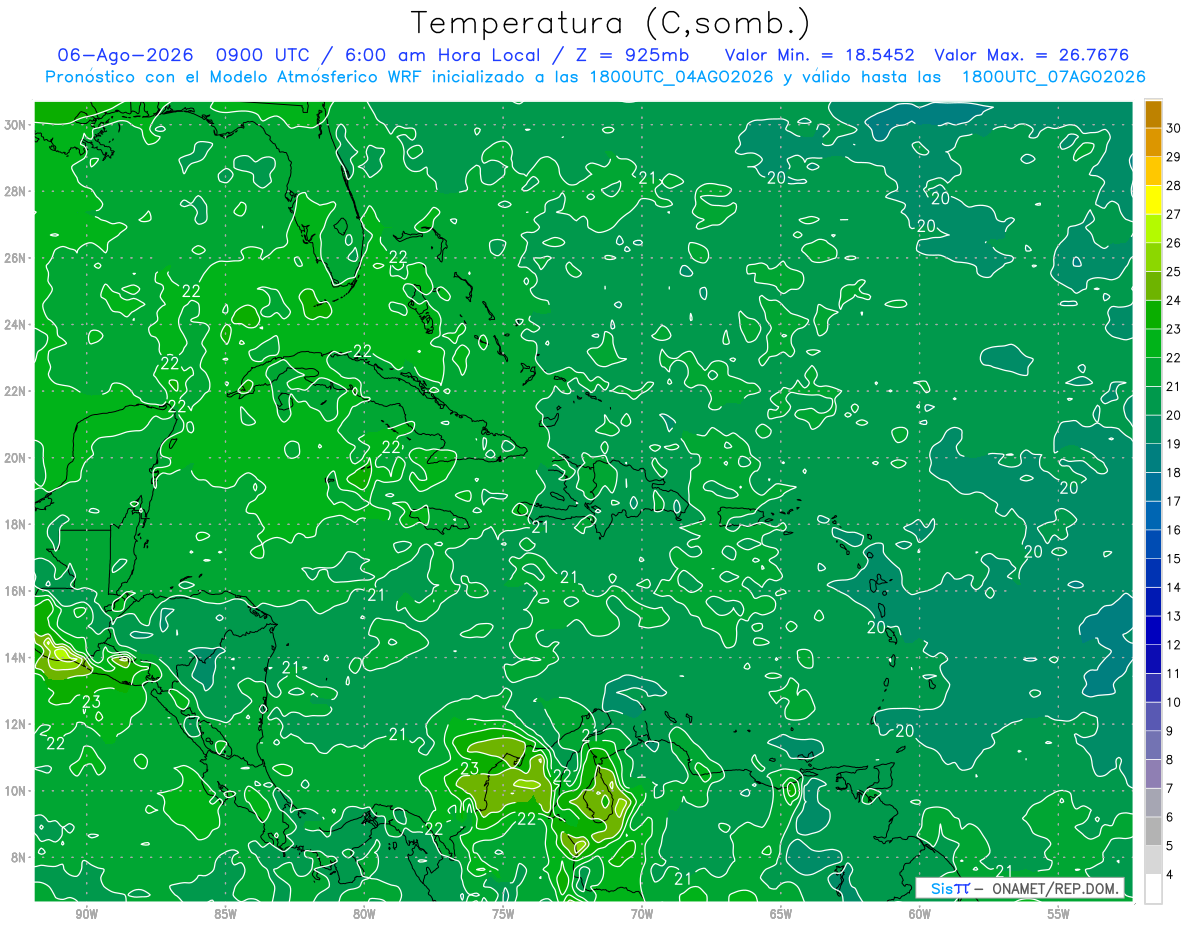The width and height of the screenshot is (1200, 927).
Task: Click the legend swatch between 22 and 23
Action: coord(1153,343)
